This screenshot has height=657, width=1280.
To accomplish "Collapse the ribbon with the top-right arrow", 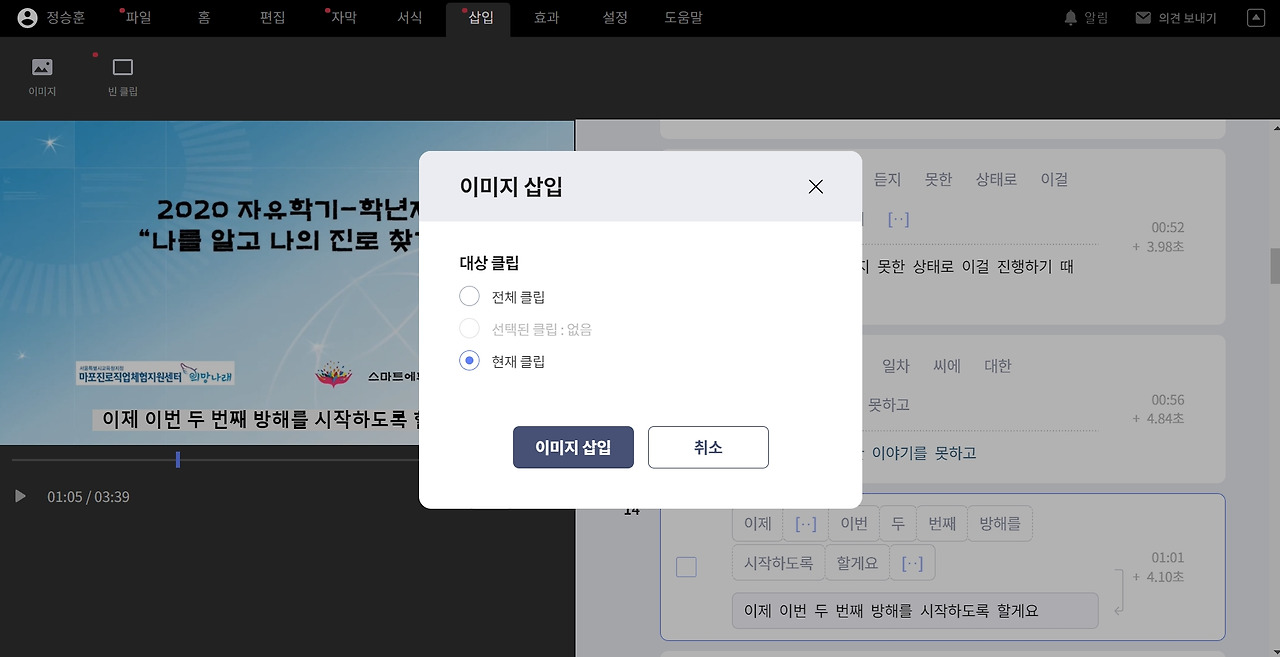I will click(1256, 17).
